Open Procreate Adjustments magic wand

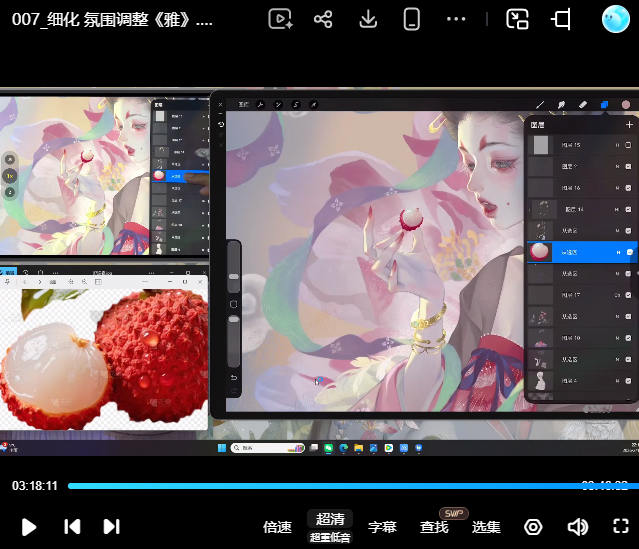click(278, 105)
